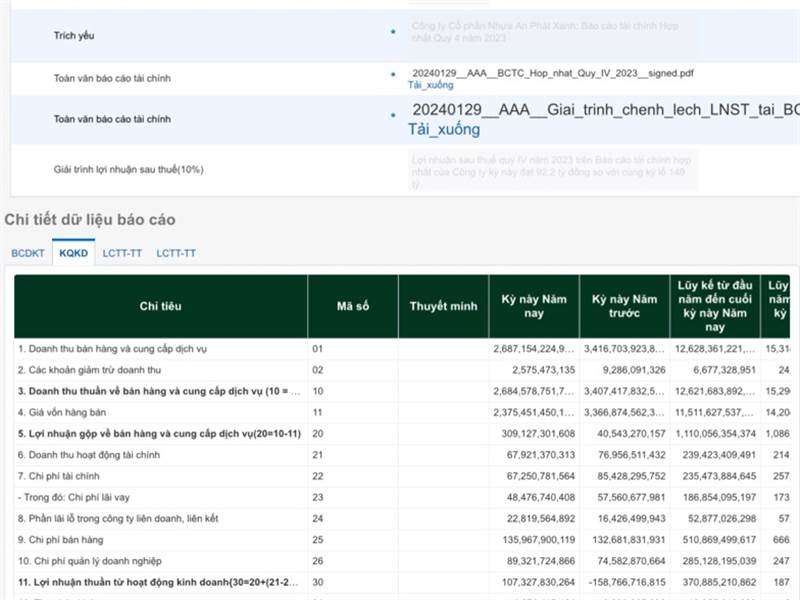Click value 309,127,301,608 in gross profit row
The image size is (800, 600).
click(538, 434)
